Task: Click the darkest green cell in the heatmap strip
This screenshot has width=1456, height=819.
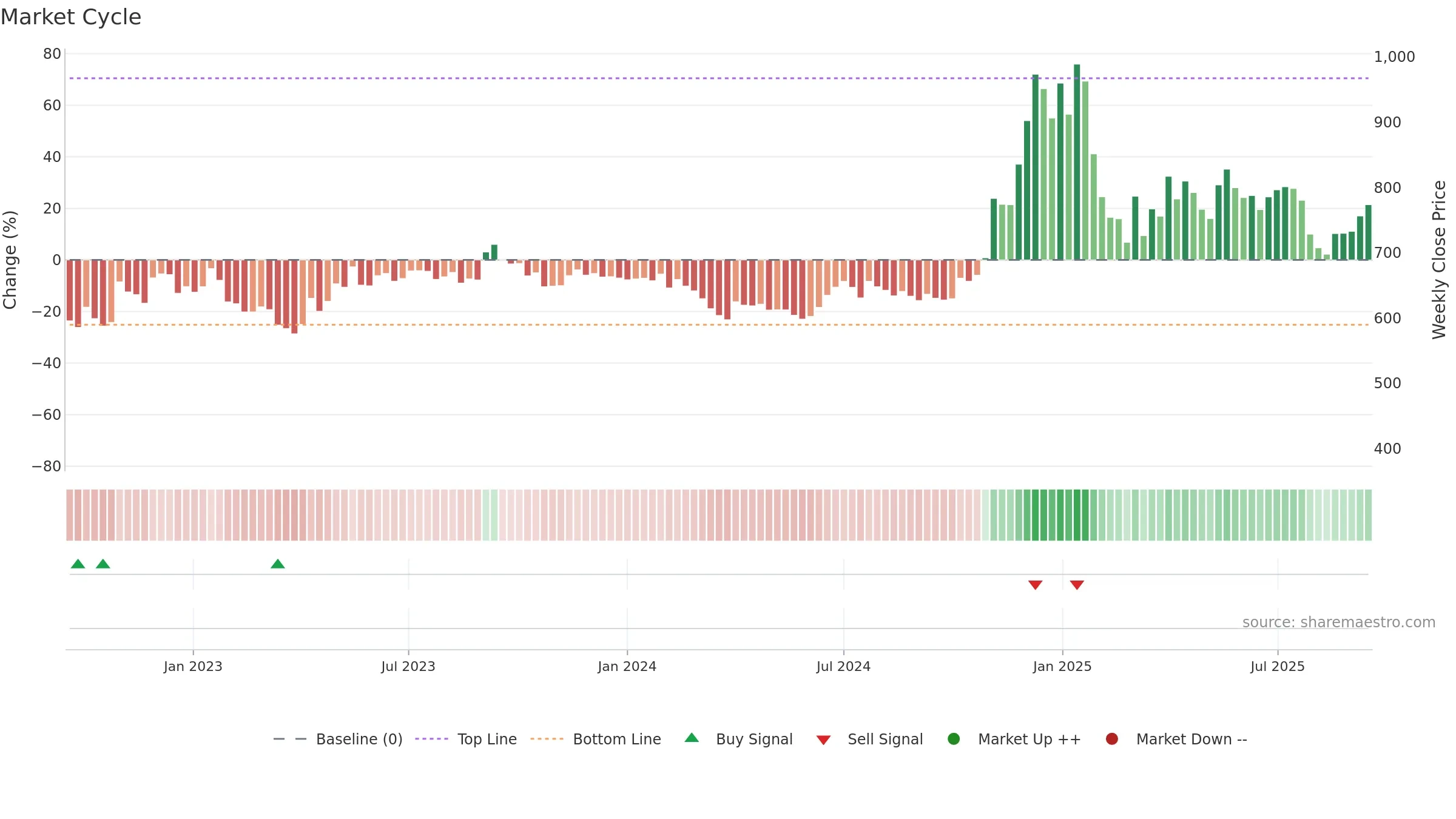Action: click(x=1077, y=515)
